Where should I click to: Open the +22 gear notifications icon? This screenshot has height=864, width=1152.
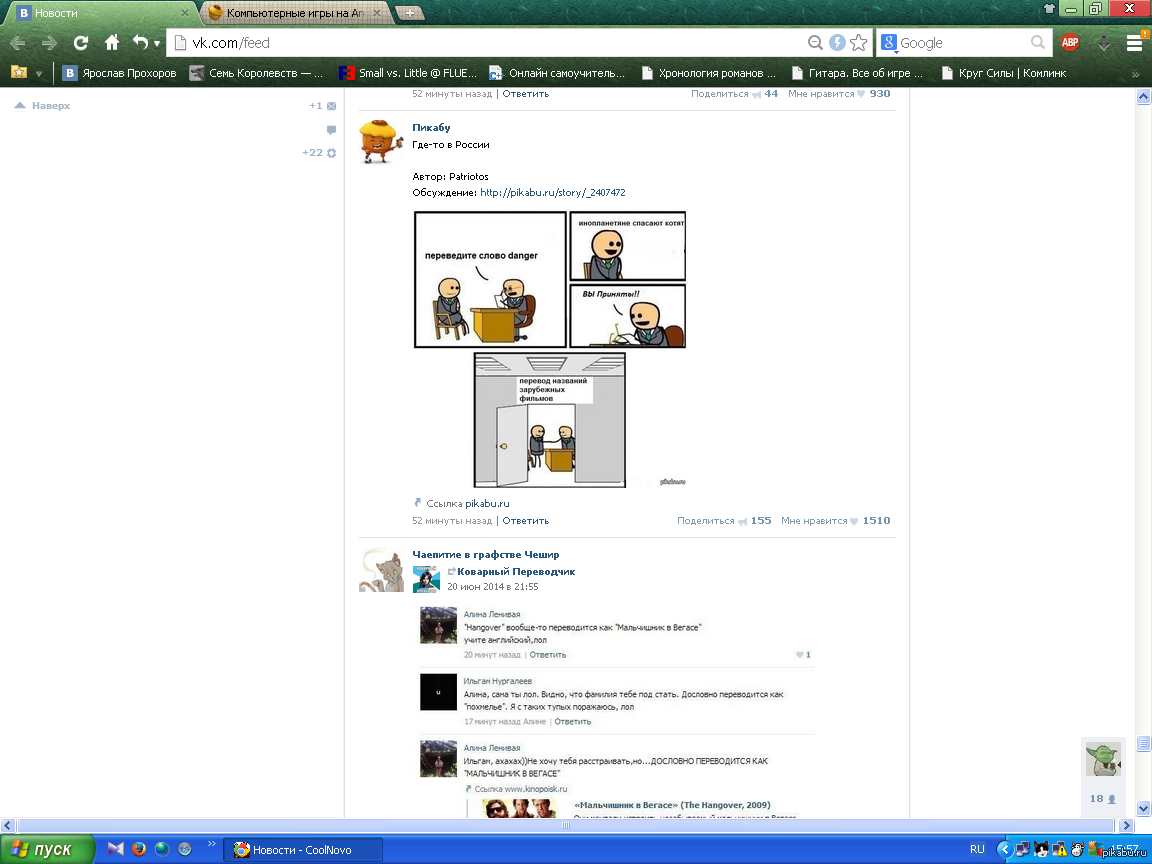tap(331, 153)
